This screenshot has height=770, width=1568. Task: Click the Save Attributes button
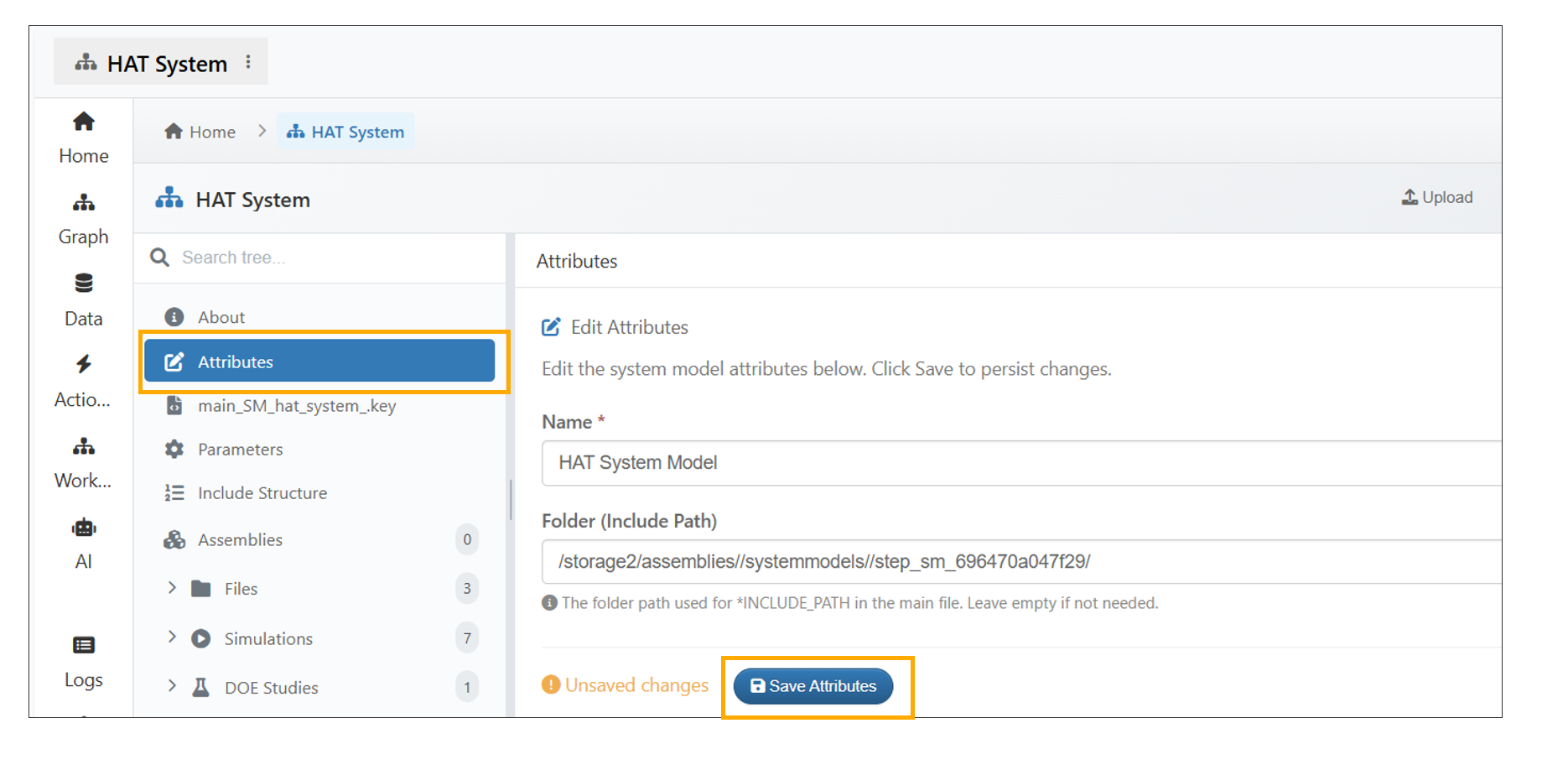(813, 686)
